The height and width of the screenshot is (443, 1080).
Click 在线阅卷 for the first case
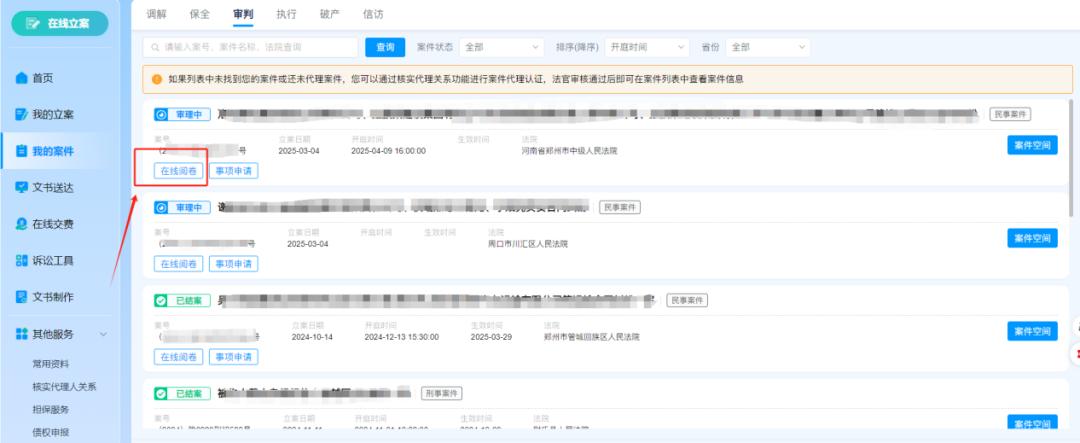[x=179, y=171]
